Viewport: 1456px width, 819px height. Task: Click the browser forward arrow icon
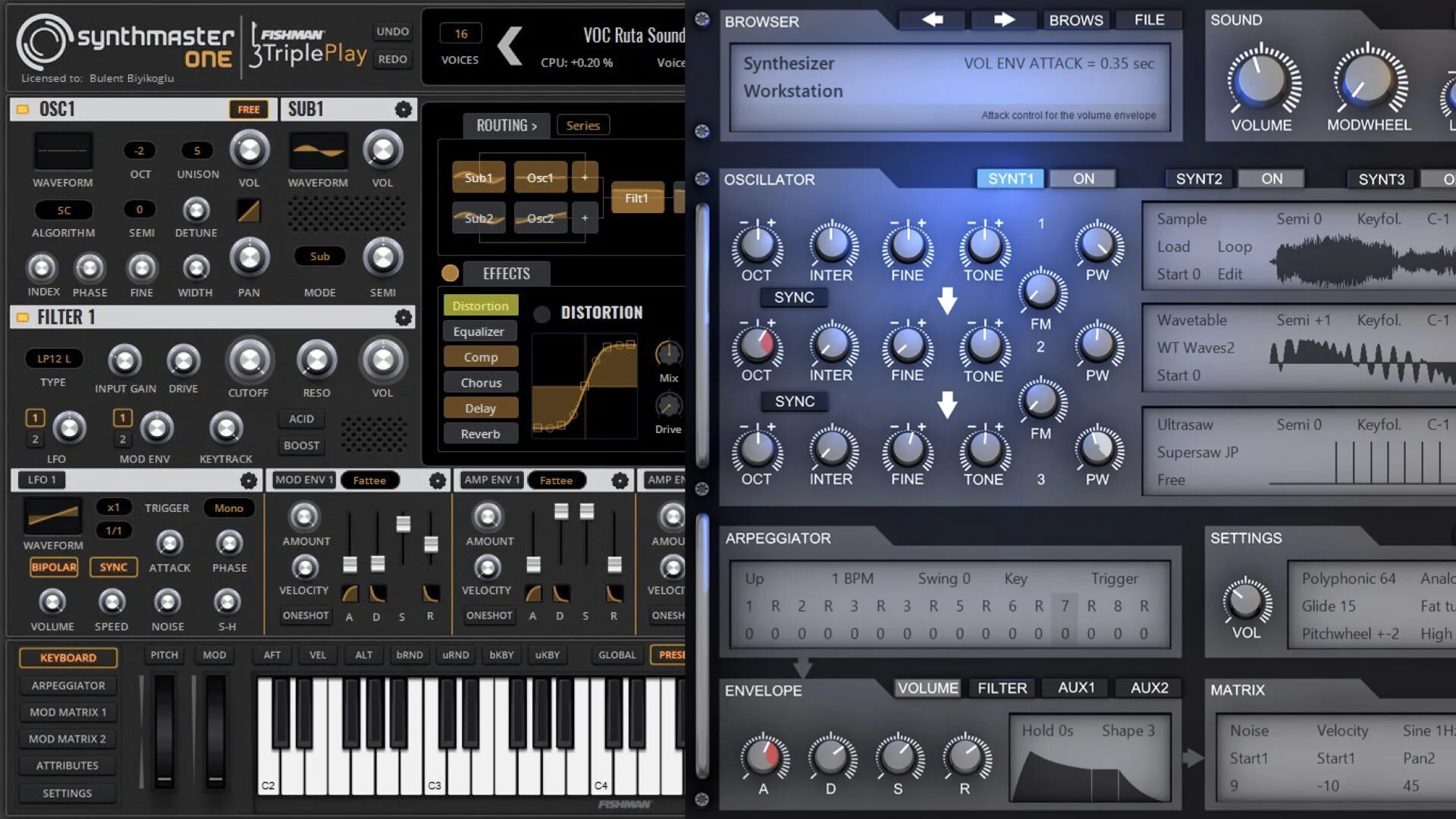1003,20
